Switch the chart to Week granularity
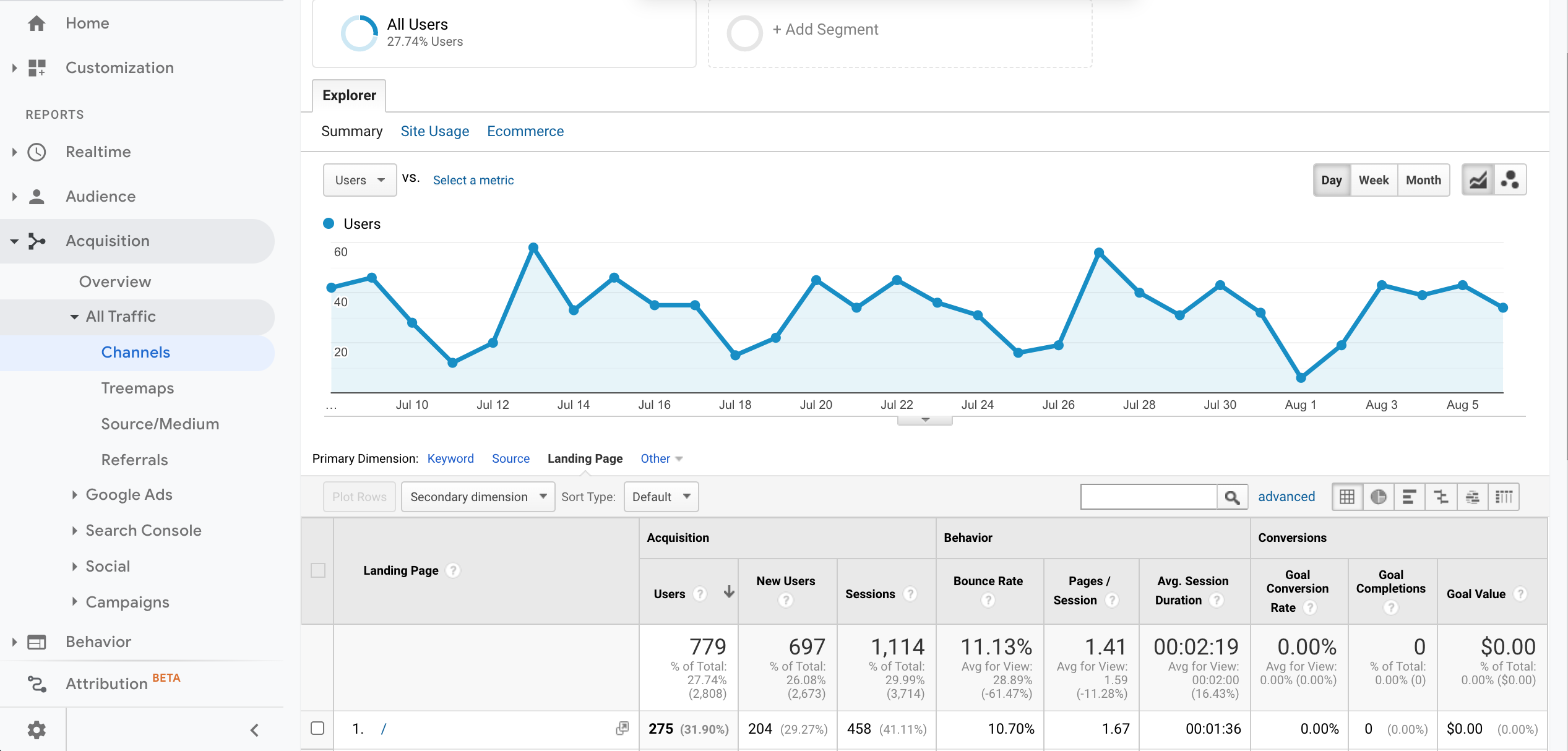1568x751 pixels. pos(1374,179)
